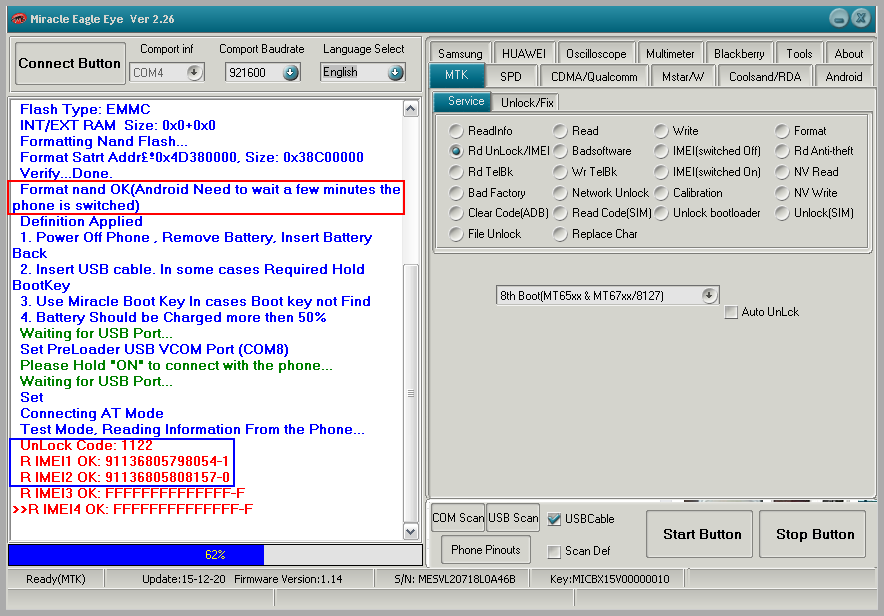Open the Language Select dropdown arrow
The height and width of the screenshot is (616, 884).
click(395, 72)
